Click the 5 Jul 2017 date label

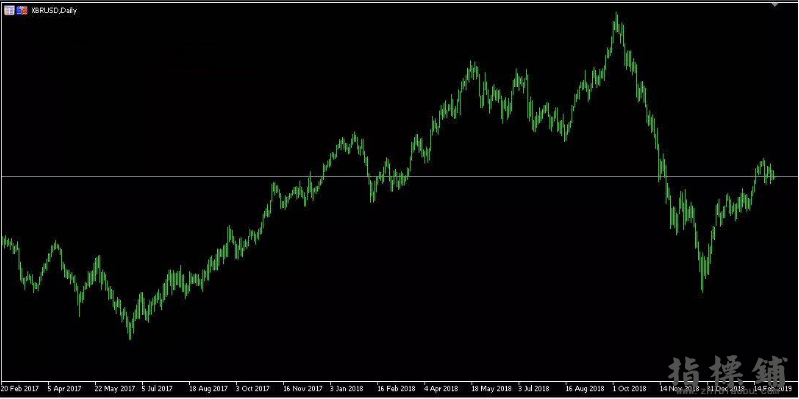(x=157, y=388)
